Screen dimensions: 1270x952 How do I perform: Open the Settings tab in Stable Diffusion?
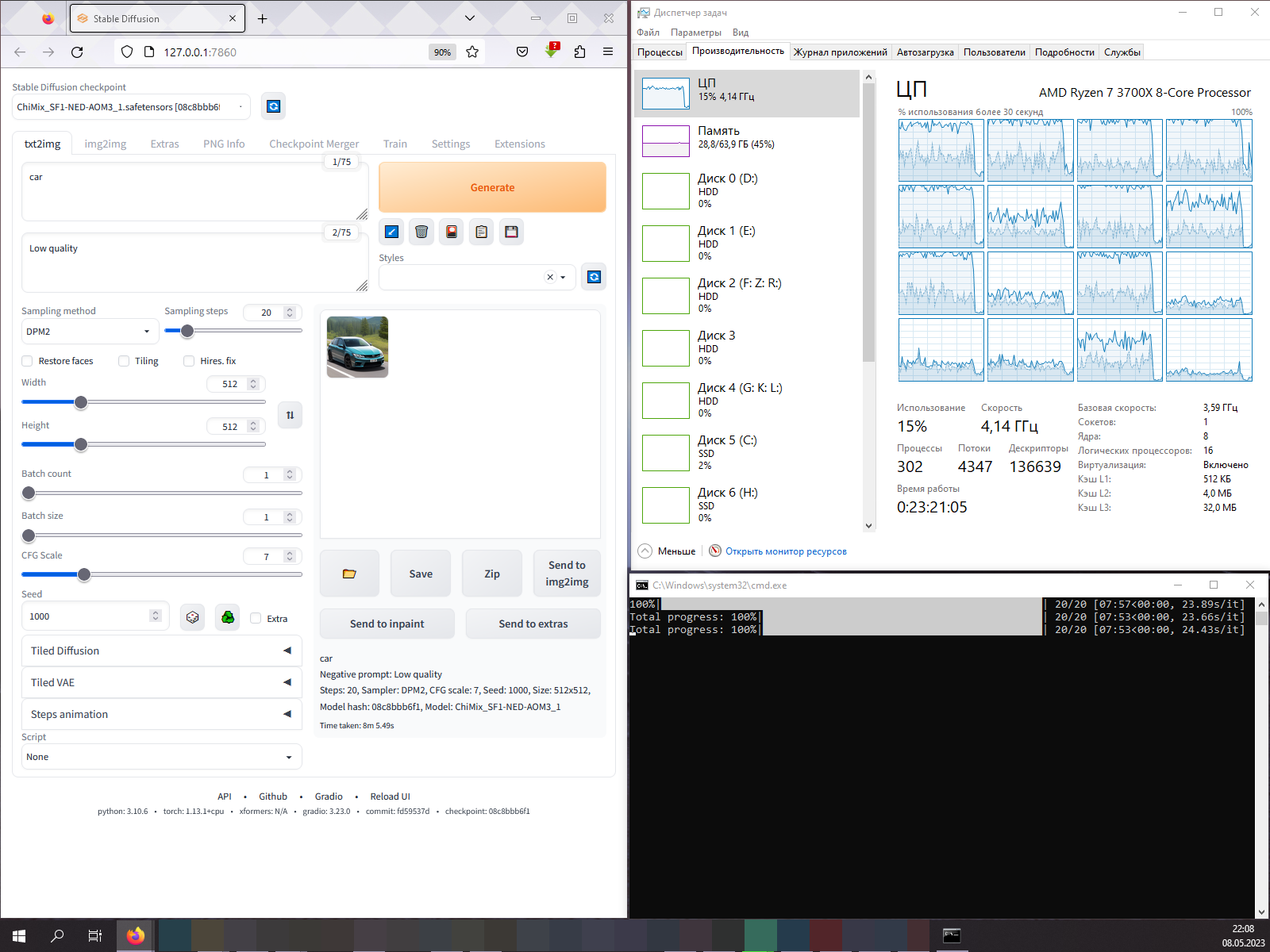pos(451,144)
